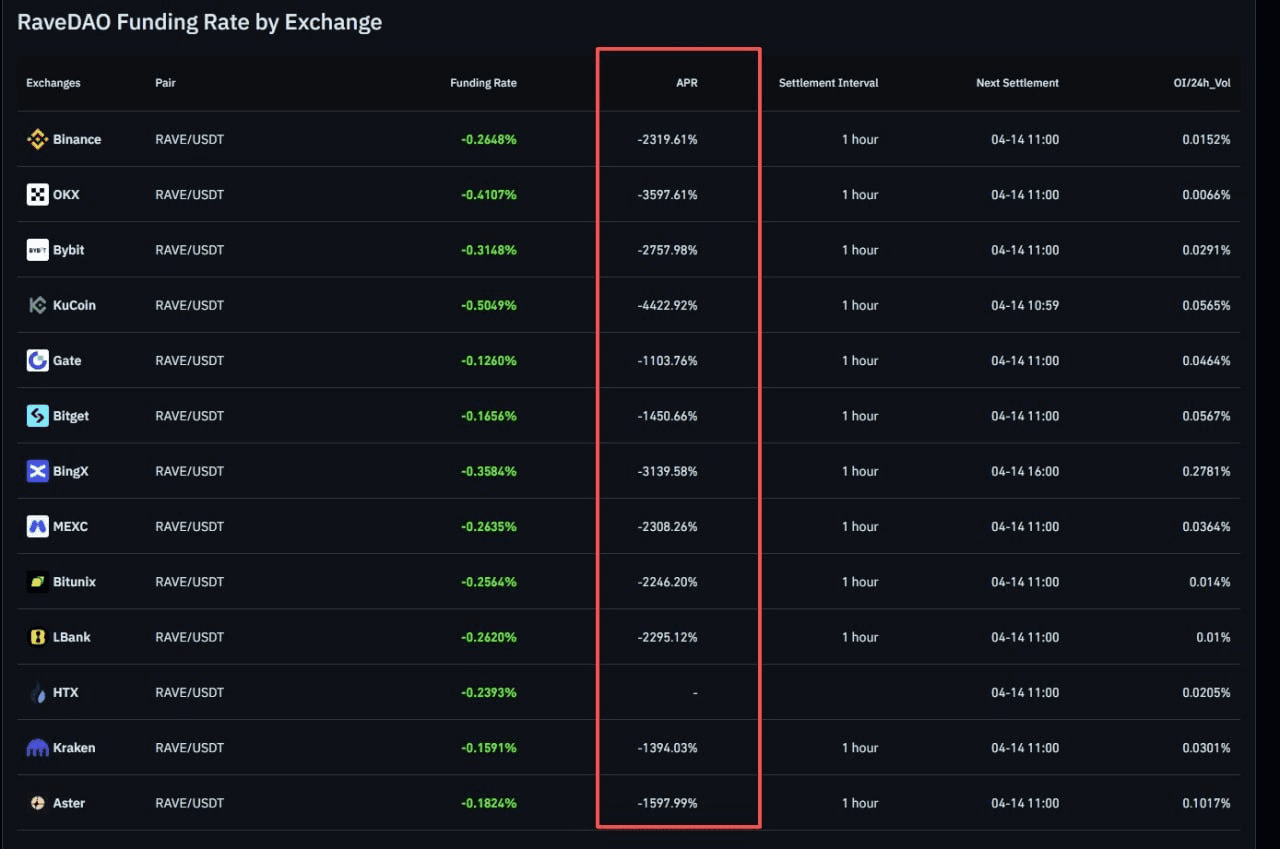Click the Next Settlement column header
This screenshot has height=849, width=1280.
(1017, 83)
